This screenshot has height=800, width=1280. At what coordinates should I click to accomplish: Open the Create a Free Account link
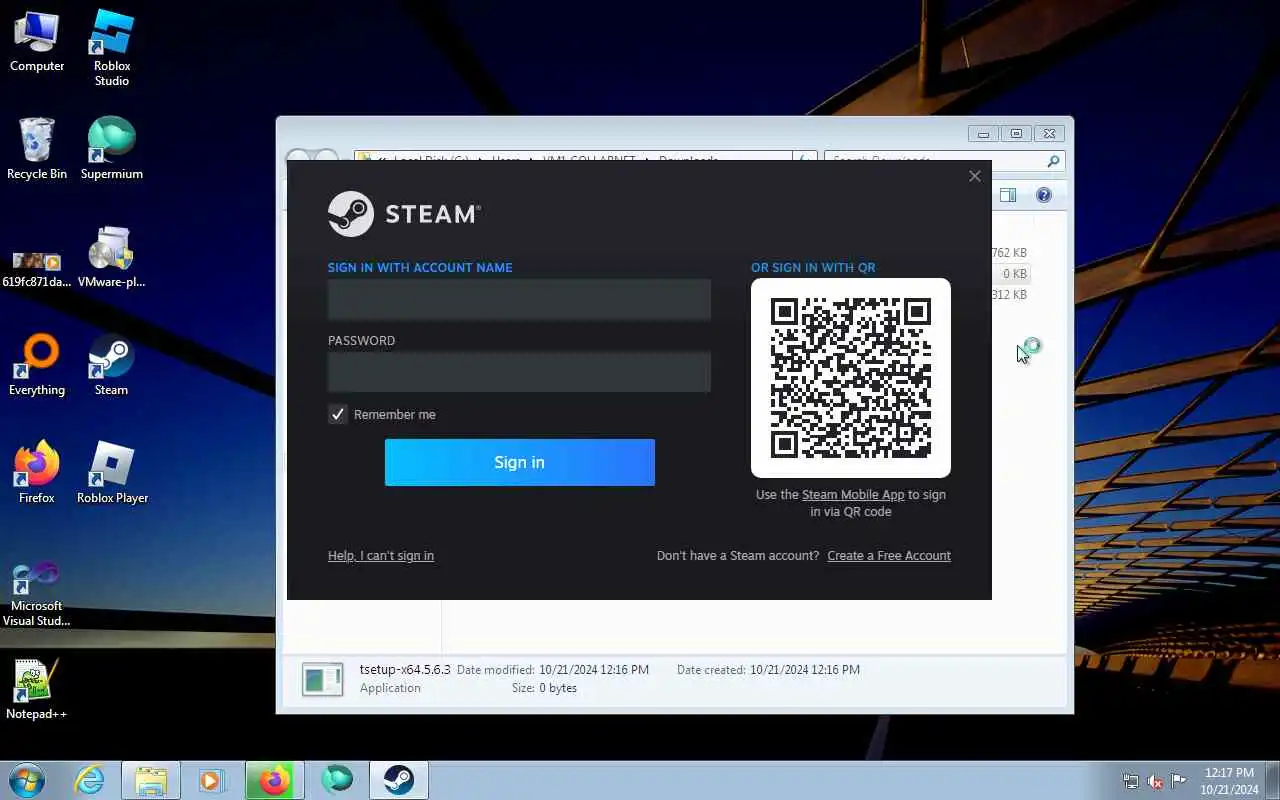889,556
